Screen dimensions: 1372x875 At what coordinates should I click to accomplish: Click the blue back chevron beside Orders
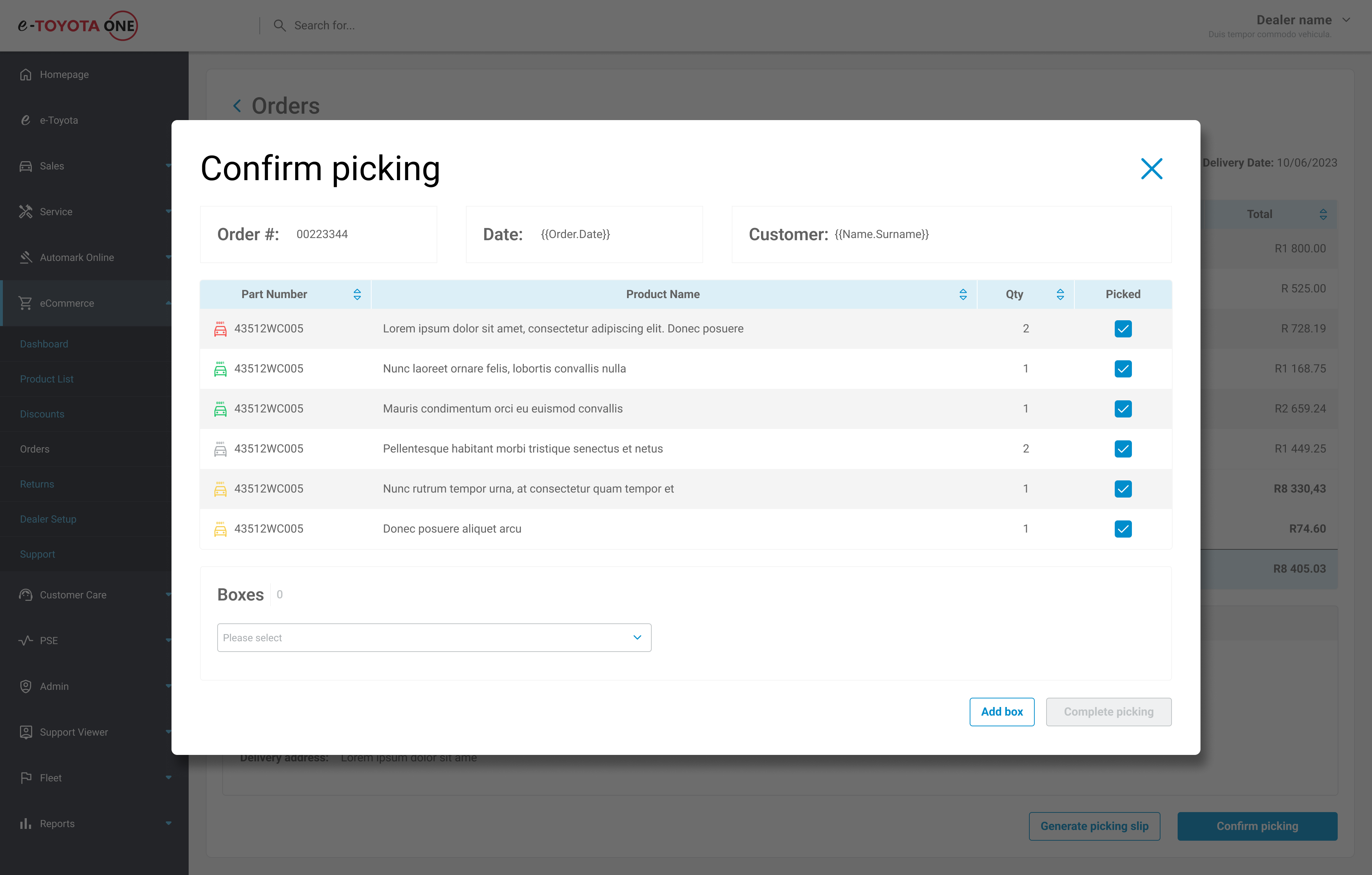(237, 106)
